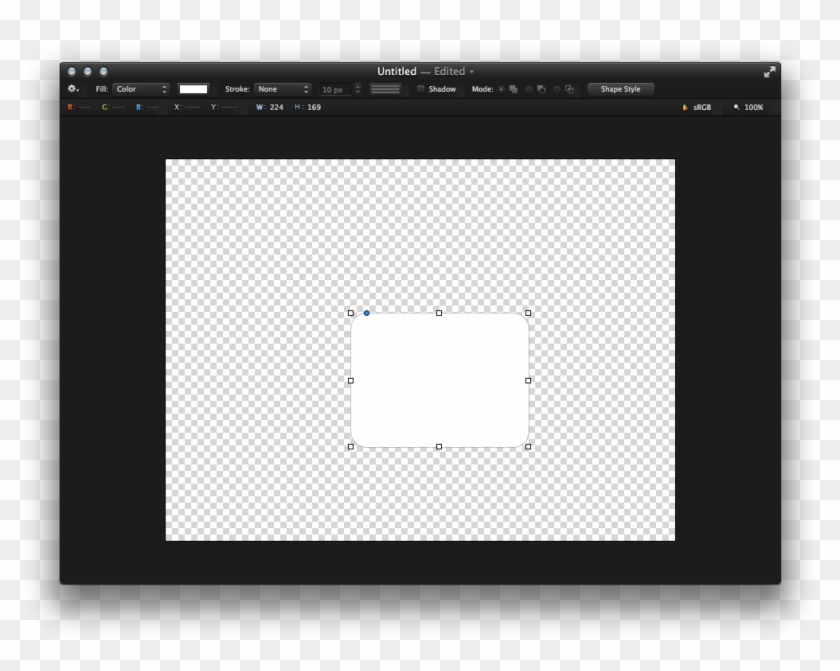840x671 pixels.
Task: Click the white fill color swatch
Action: [x=191, y=88]
